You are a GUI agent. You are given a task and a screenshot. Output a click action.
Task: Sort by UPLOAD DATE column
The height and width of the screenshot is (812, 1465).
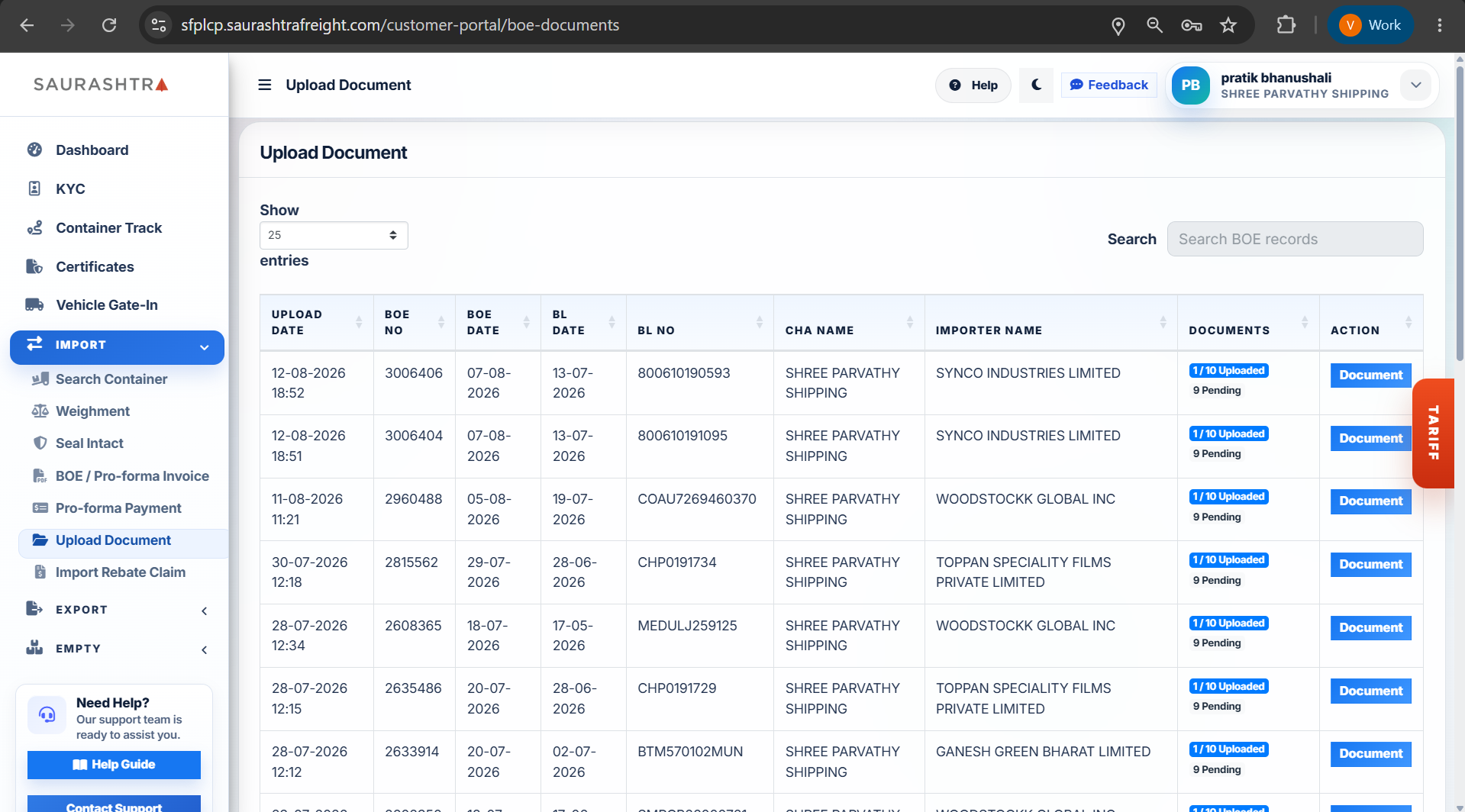pyautogui.click(x=316, y=322)
